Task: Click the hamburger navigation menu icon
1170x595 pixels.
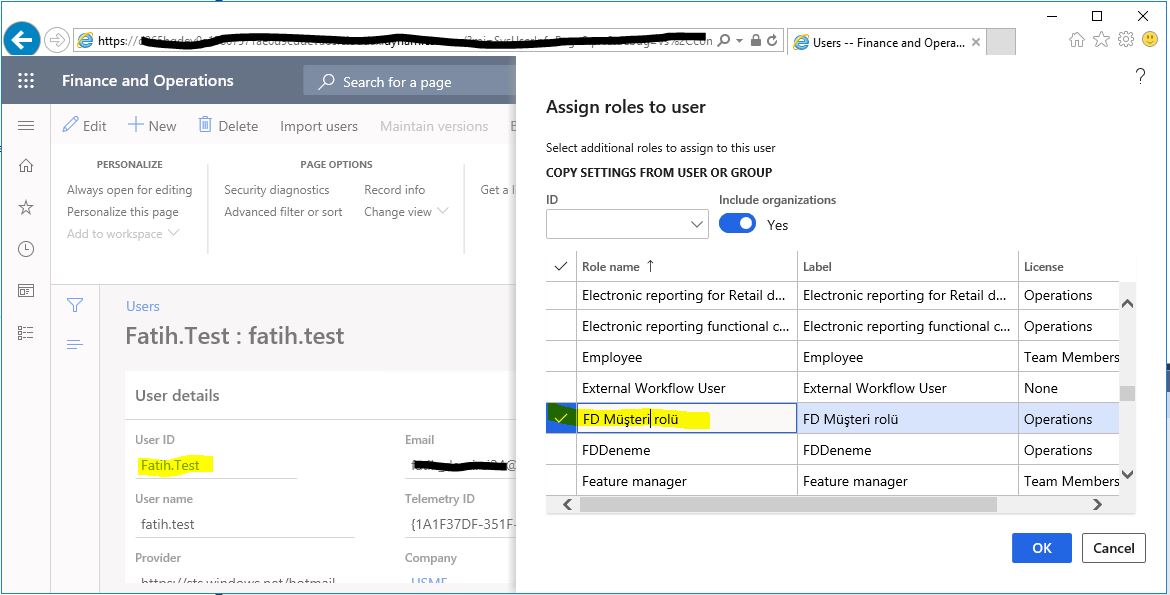Action: point(26,126)
